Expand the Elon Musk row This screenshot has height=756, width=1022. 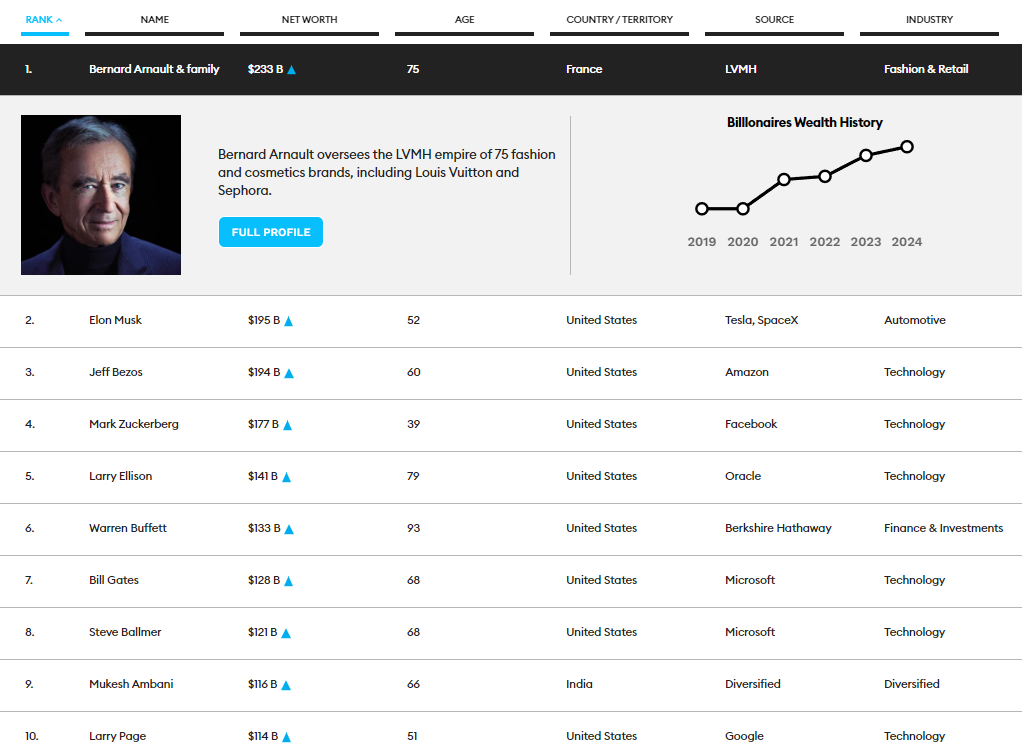tap(115, 320)
